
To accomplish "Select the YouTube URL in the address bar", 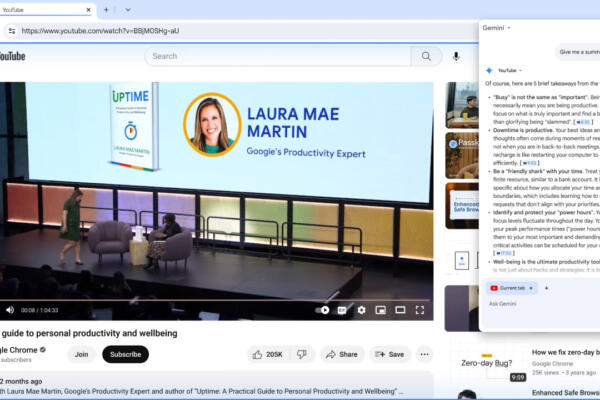I will 100,31.
